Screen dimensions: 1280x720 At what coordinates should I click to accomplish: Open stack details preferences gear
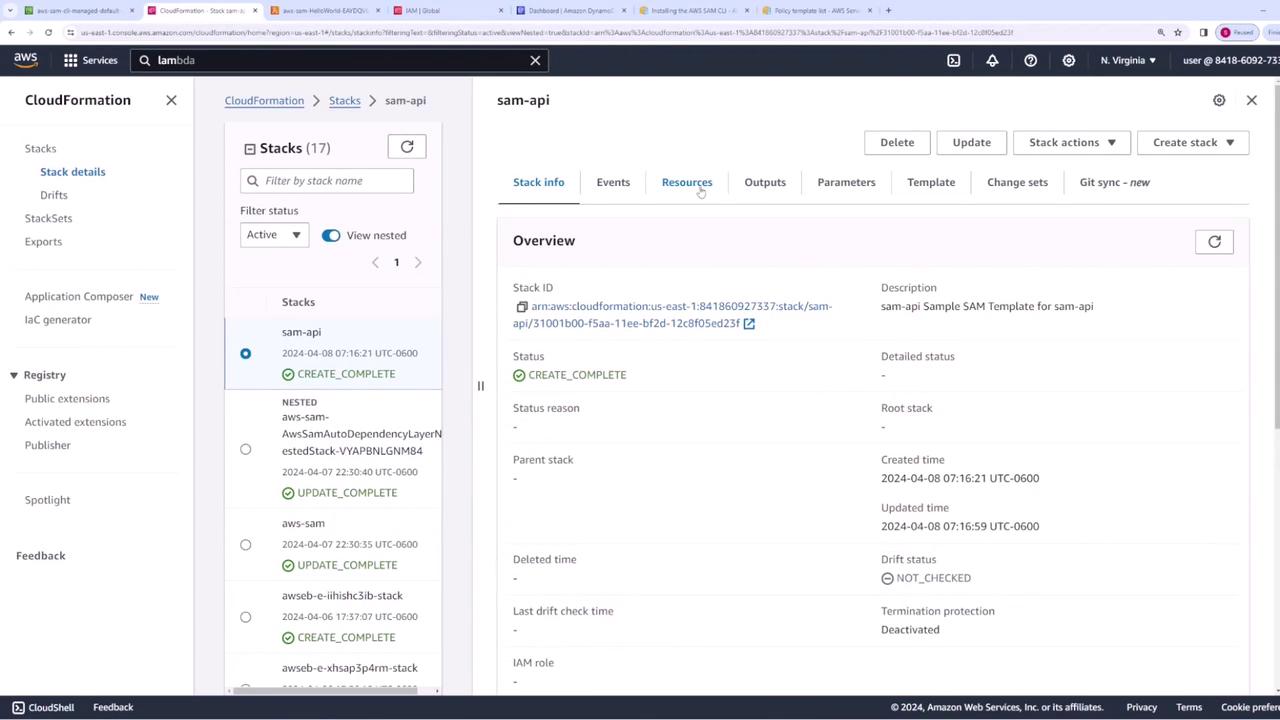[x=1219, y=100]
